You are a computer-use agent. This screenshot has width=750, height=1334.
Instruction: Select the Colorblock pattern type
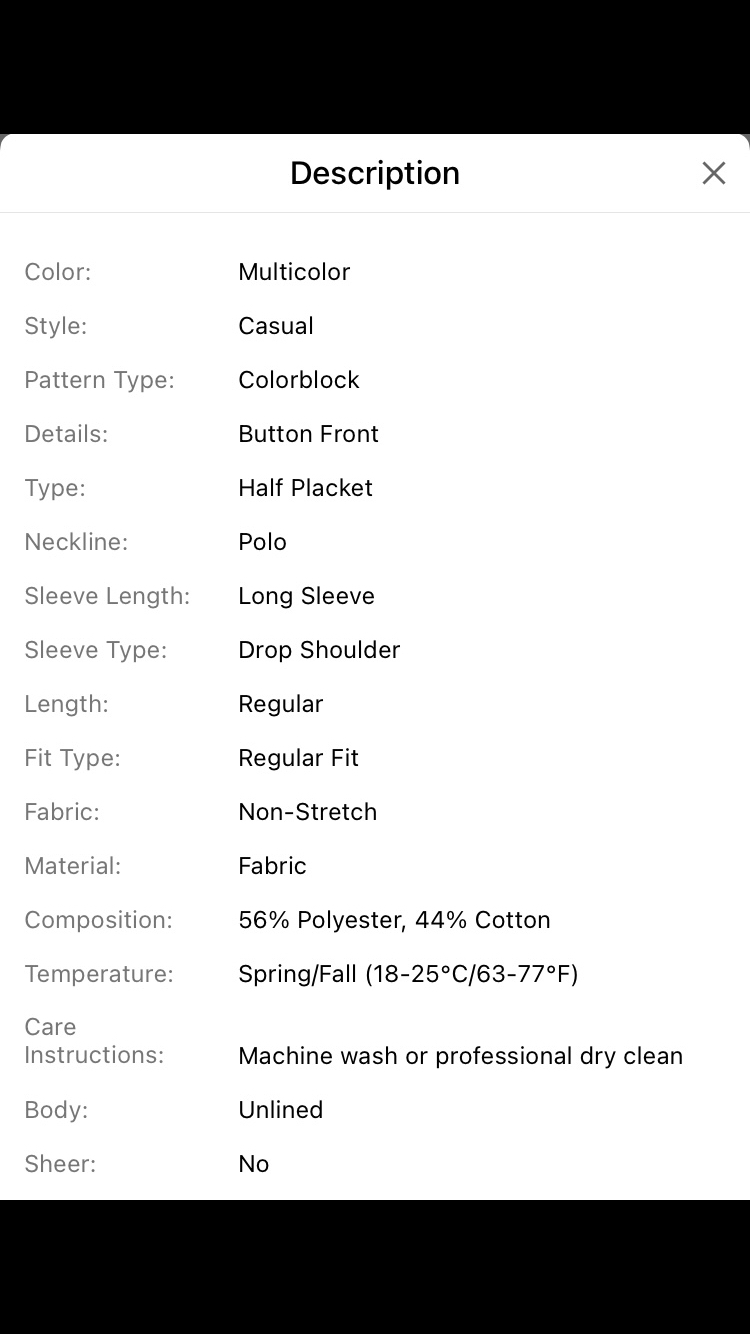pyautogui.click(x=298, y=379)
